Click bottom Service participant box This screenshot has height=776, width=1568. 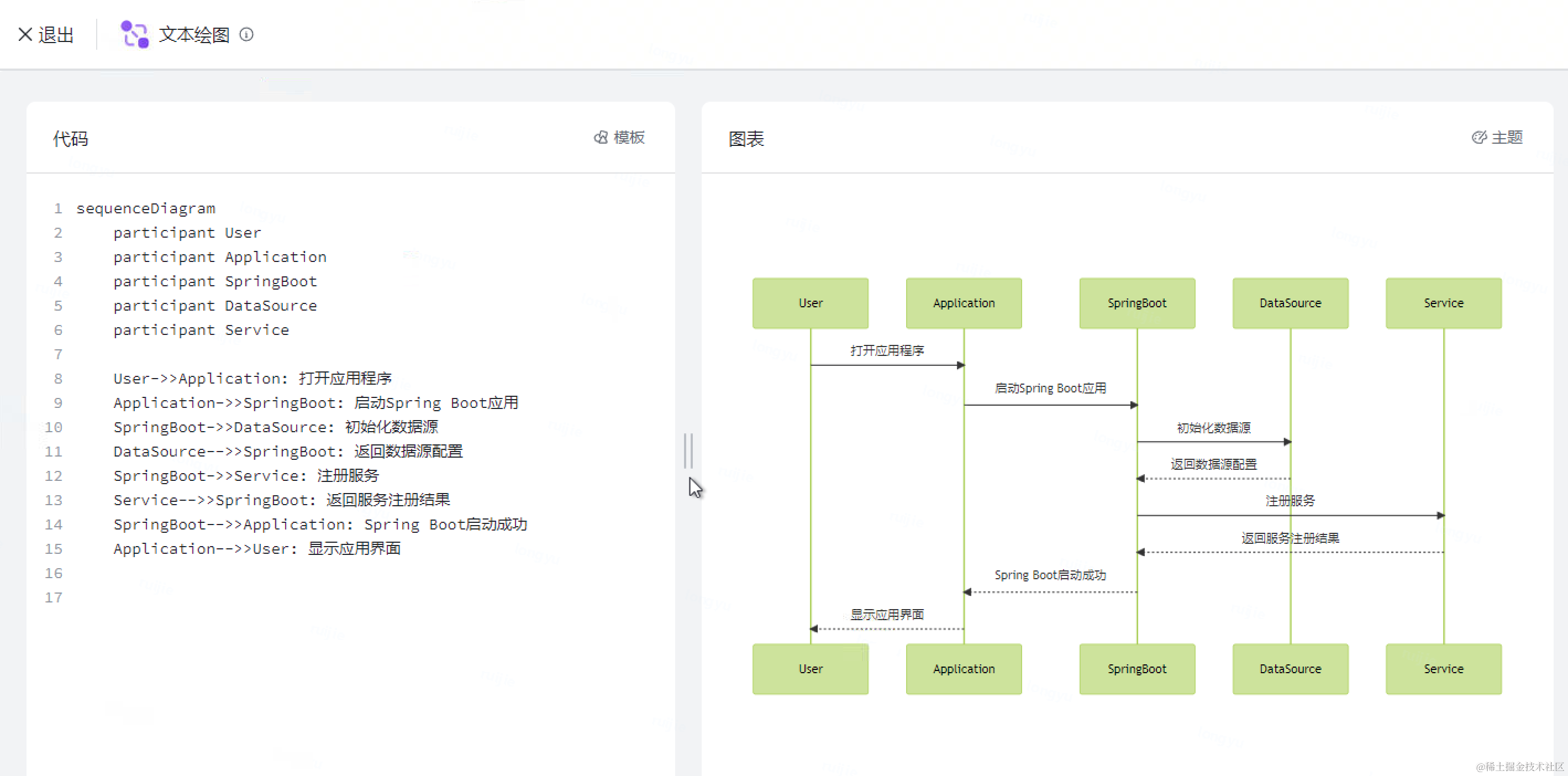tap(1443, 669)
